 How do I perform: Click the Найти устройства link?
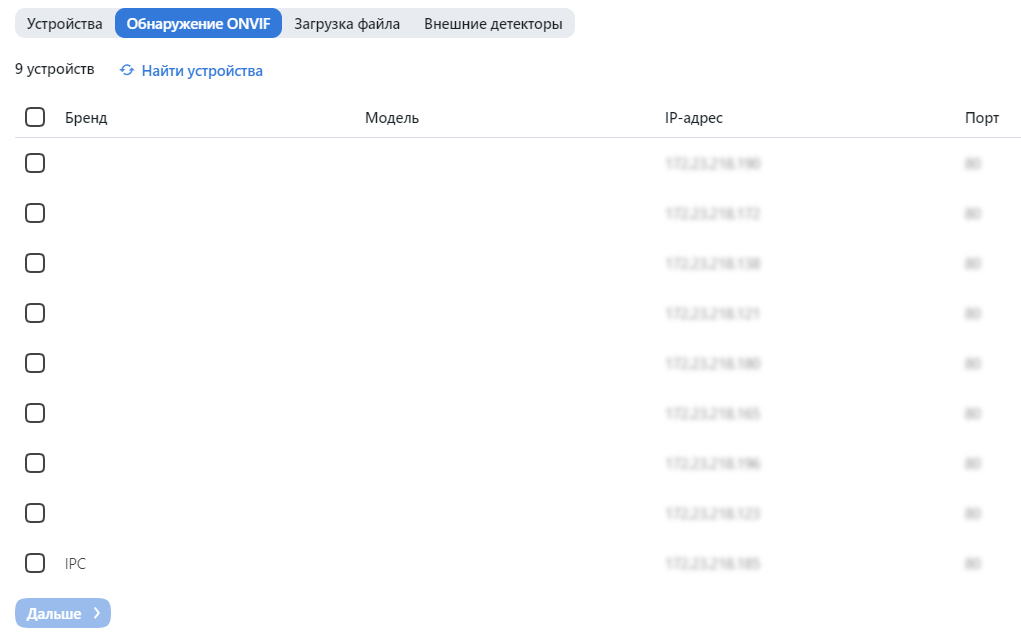(x=202, y=71)
